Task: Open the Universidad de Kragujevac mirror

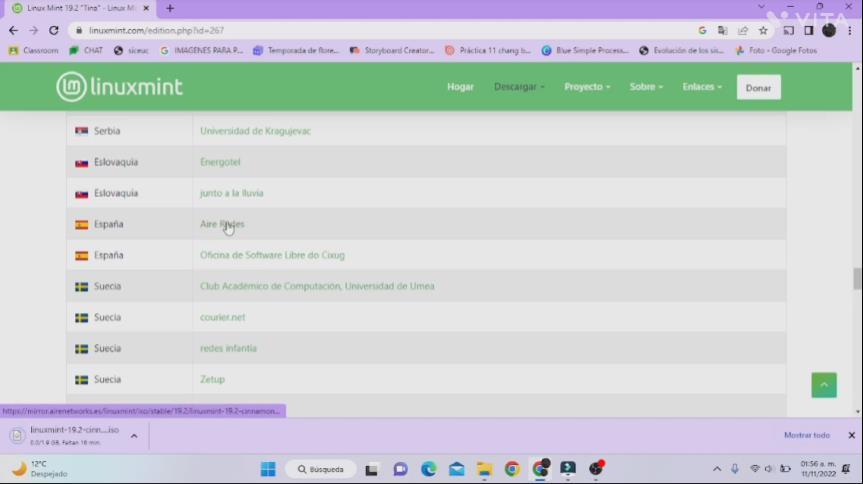Action: coord(255,131)
